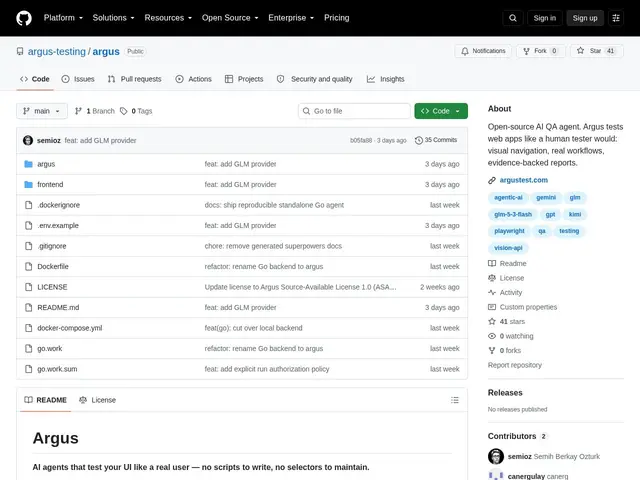The image size is (640, 480).
Task: Select the License tab in file viewer
Action: tap(98, 400)
